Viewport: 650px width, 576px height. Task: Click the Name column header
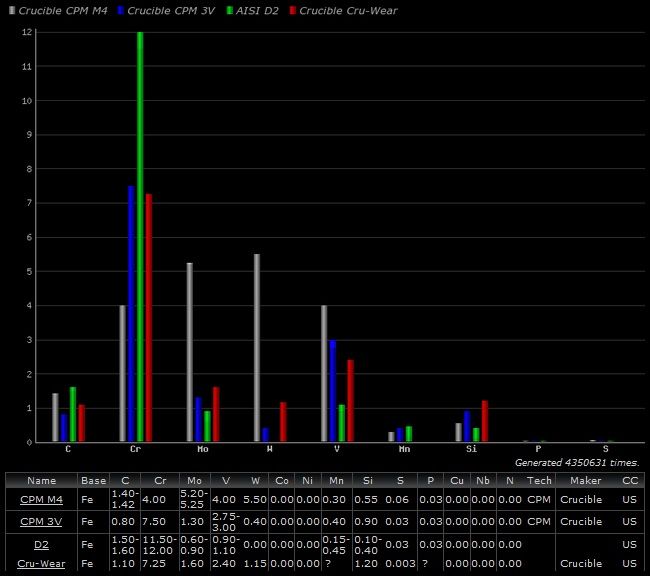(x=41, y=480)
